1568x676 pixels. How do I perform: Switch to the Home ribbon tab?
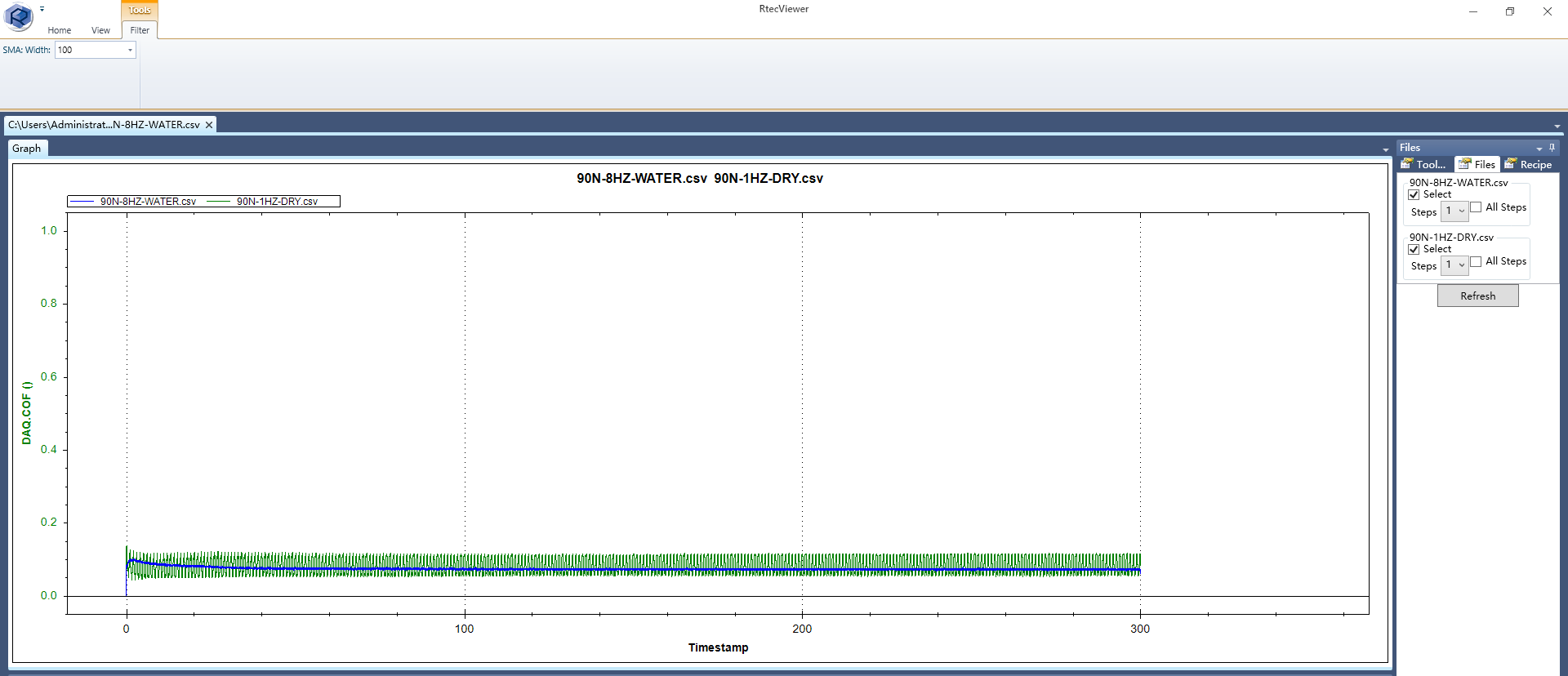tap(59, 30)
